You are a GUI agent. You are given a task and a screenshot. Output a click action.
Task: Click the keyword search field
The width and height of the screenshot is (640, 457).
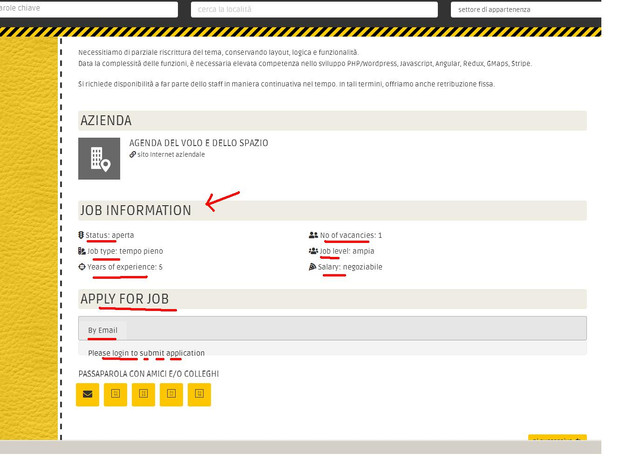coord(88,9)
